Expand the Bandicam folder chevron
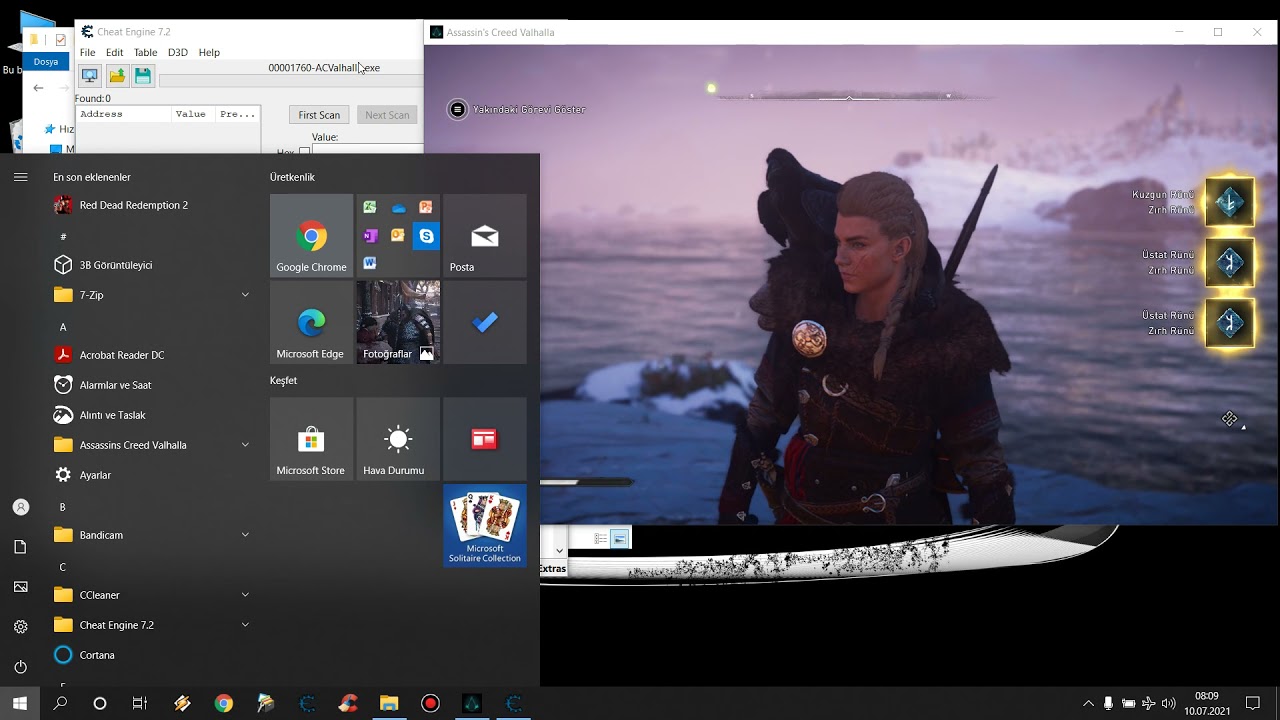This screenshot has height=720, width=1280. pyautogui.click(x=245, y=535)
